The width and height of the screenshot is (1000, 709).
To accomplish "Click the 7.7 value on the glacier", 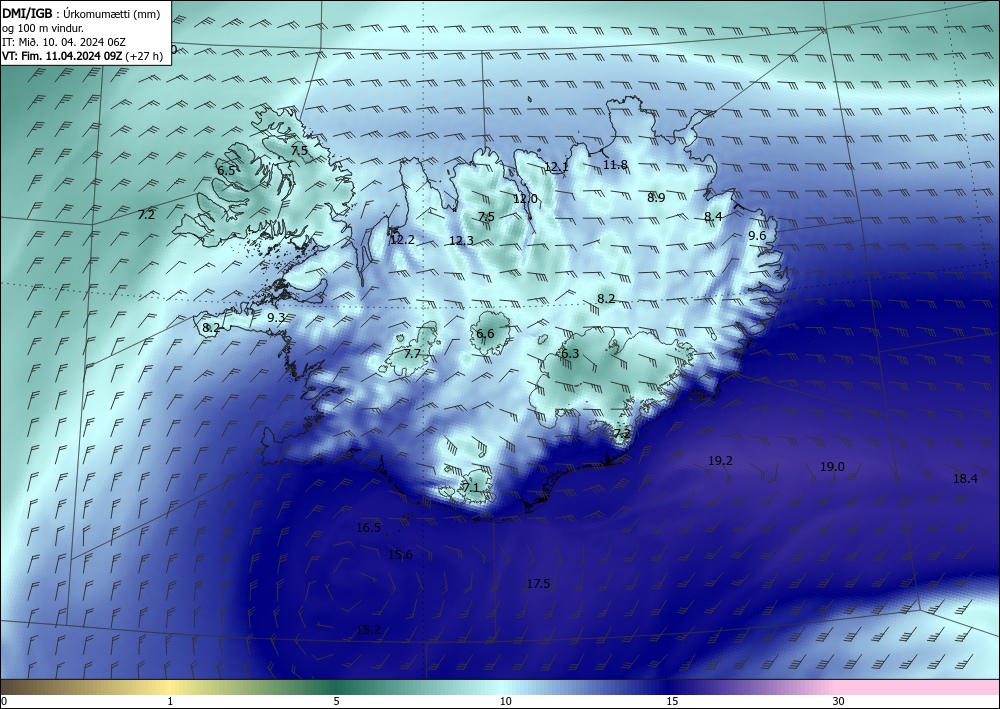I will [413, 354].
